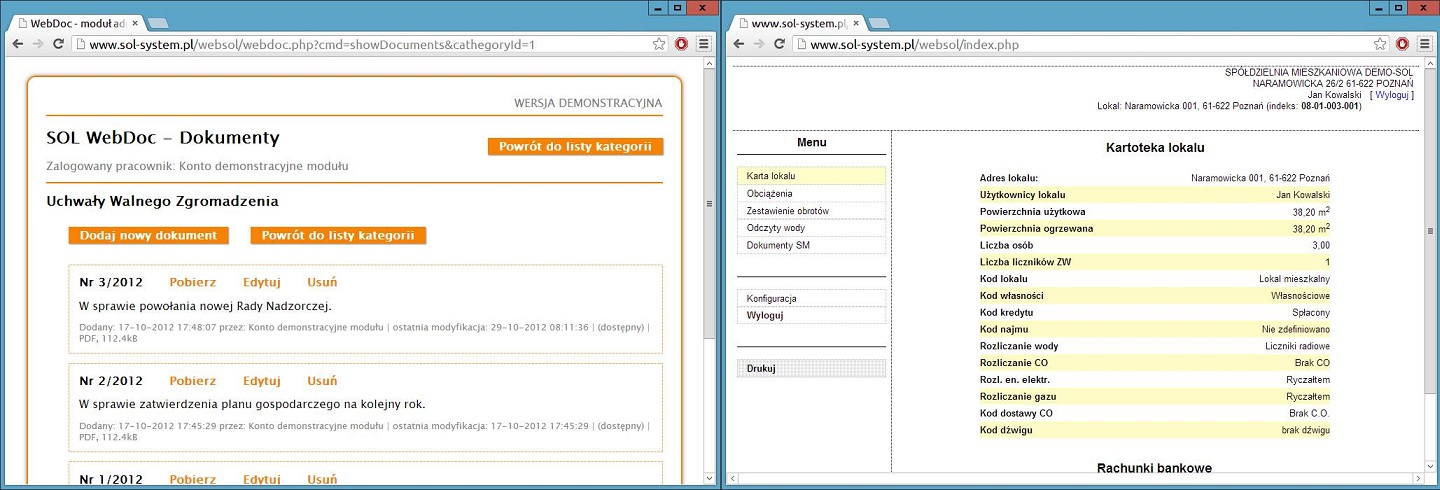Click 'Dodaj nowy dokument' button
Screen dimensions: 1440x490
click(149, 236)
